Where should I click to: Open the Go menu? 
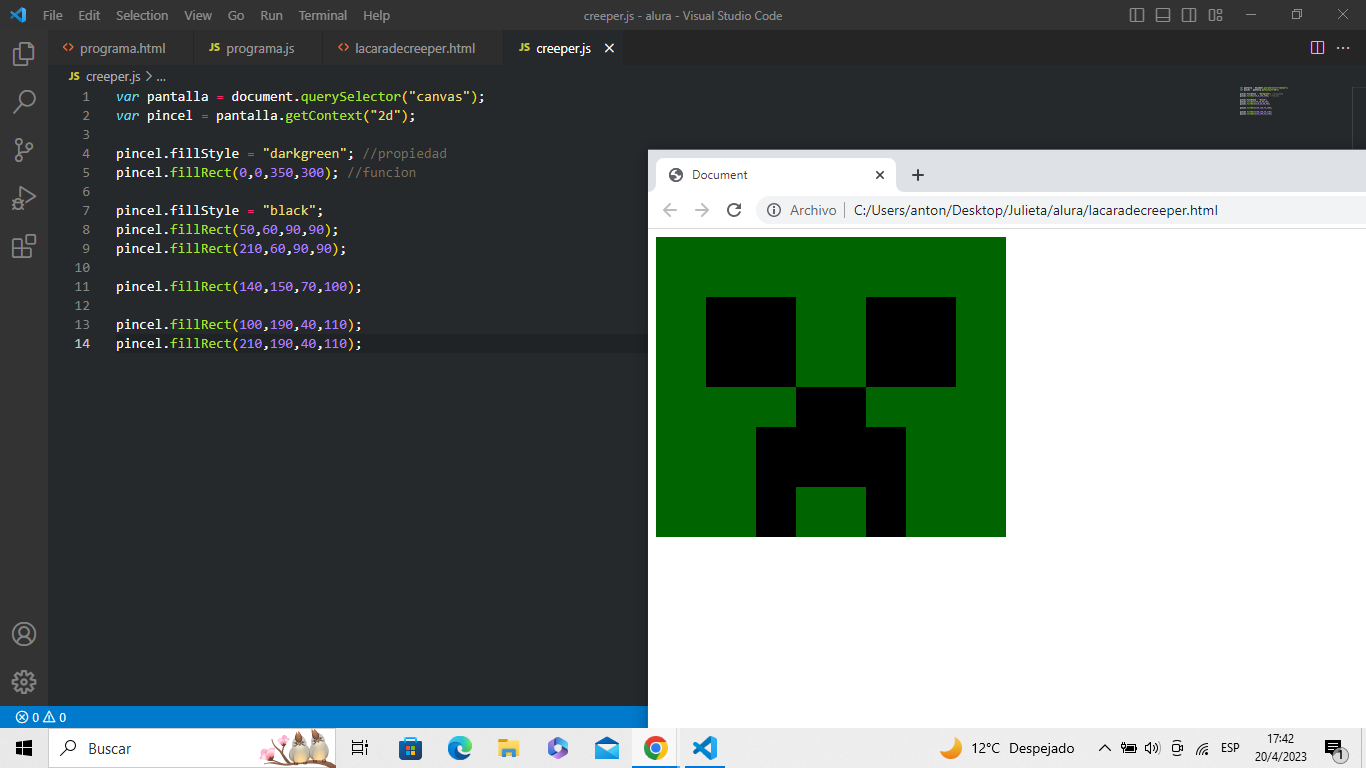236,15
